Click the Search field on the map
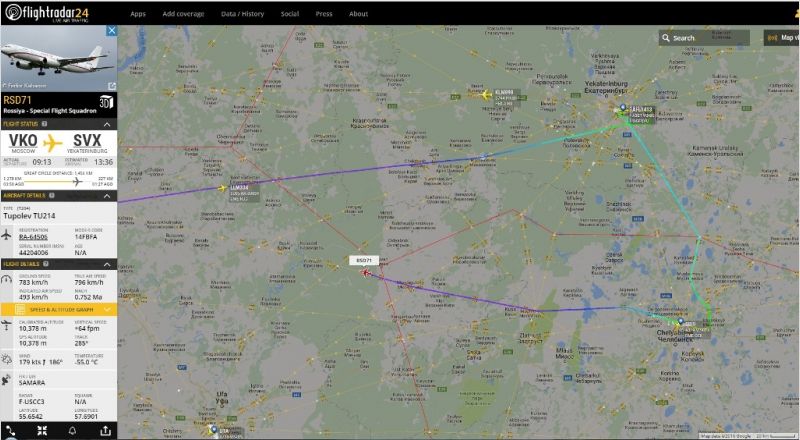This screenshot has height=440, width=800. (x=705, y=38)
